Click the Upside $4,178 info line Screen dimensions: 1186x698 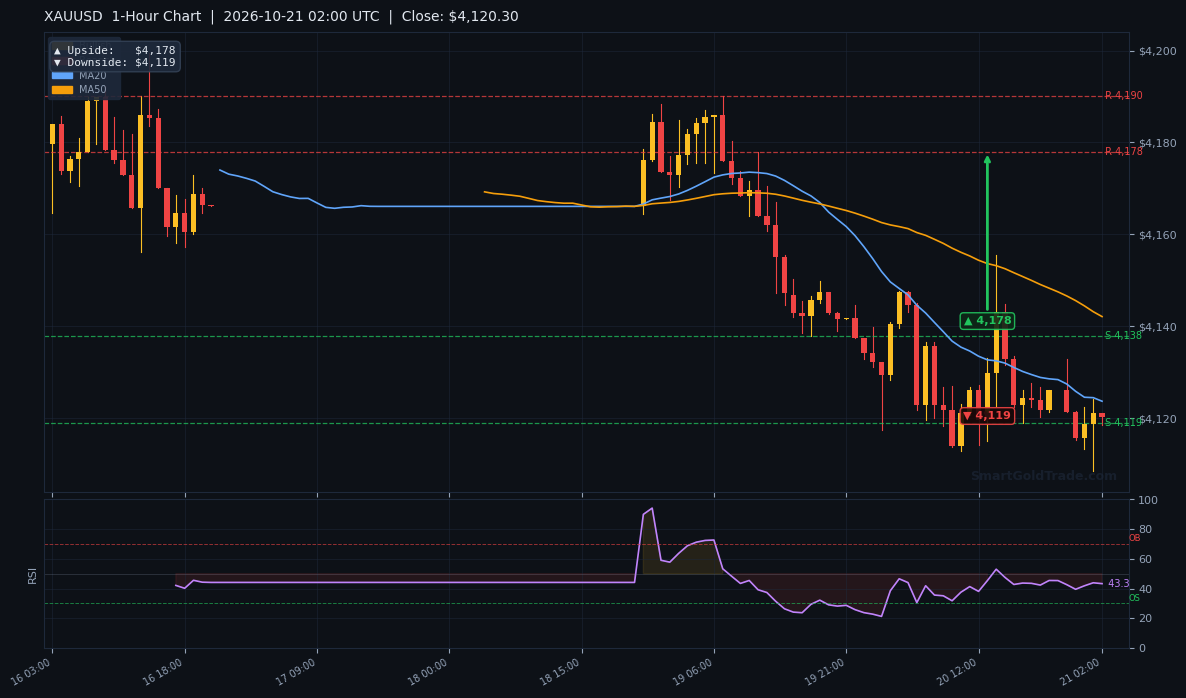tap(114, 51)
